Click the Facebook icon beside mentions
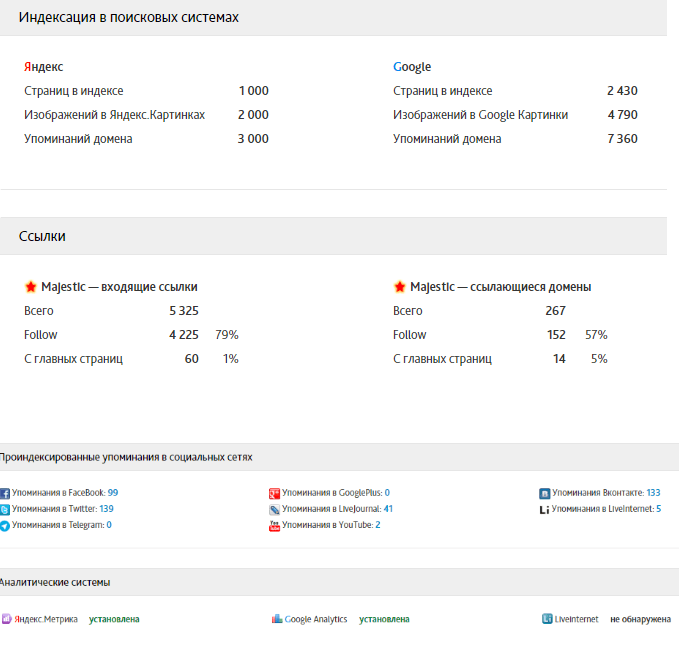 5,493
